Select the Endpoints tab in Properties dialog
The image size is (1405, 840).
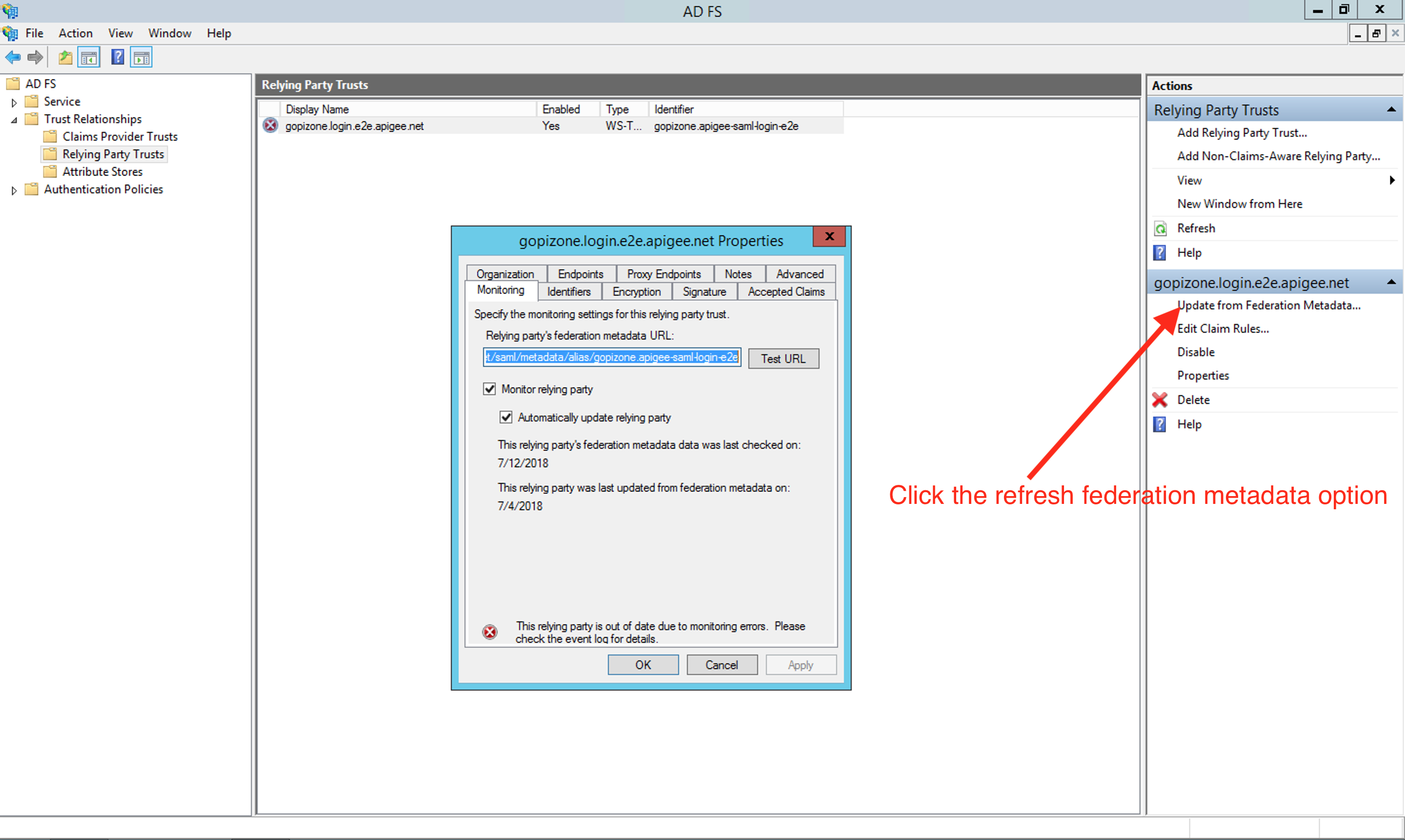(580, 273)
